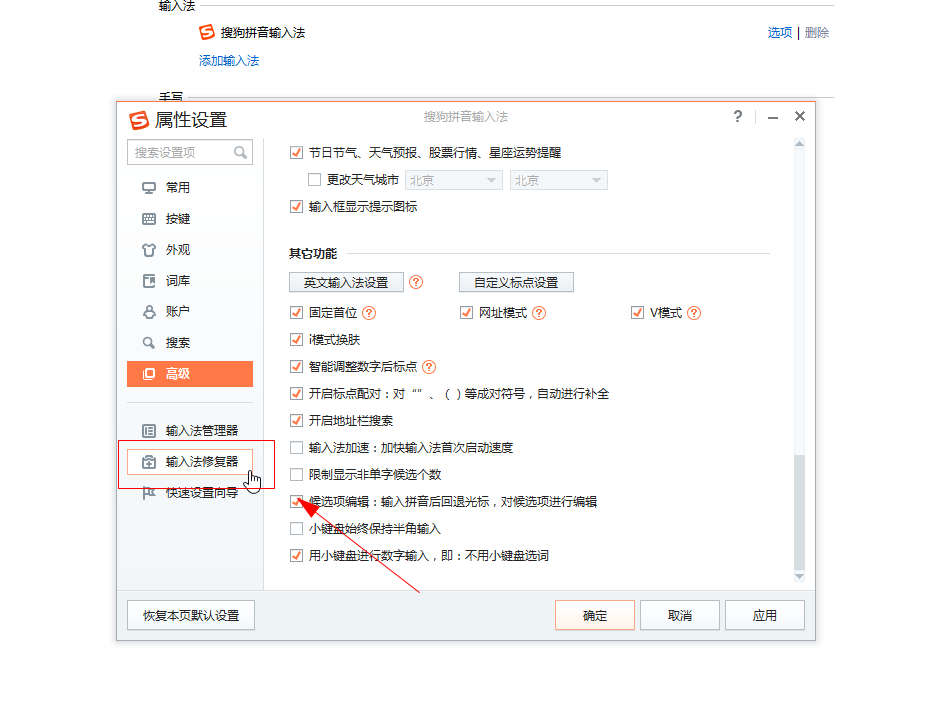Click the keyboard icon beside 按键
The width and height of the screenshot is (946, 710).
(x=149, y=218)
